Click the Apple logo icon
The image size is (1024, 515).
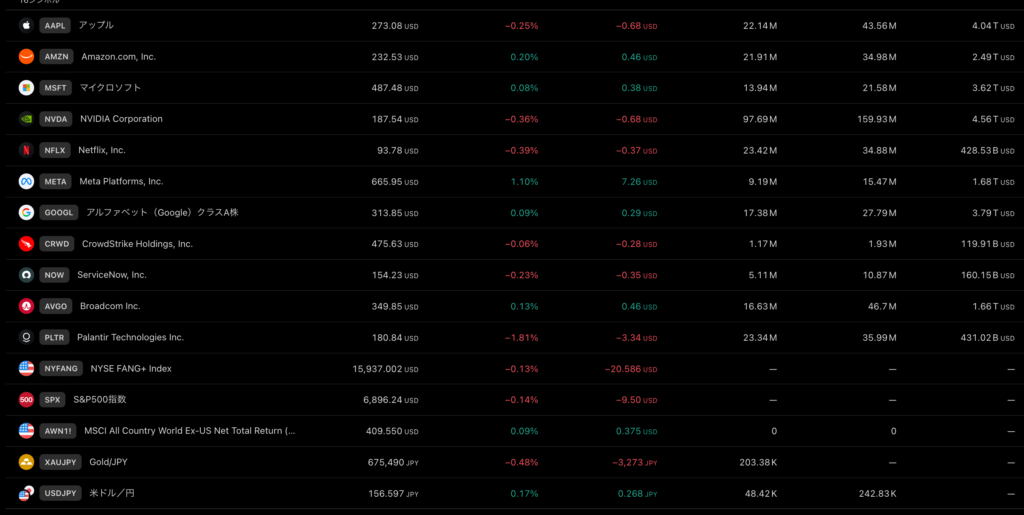pyautogui.click(x=26, y=25)
